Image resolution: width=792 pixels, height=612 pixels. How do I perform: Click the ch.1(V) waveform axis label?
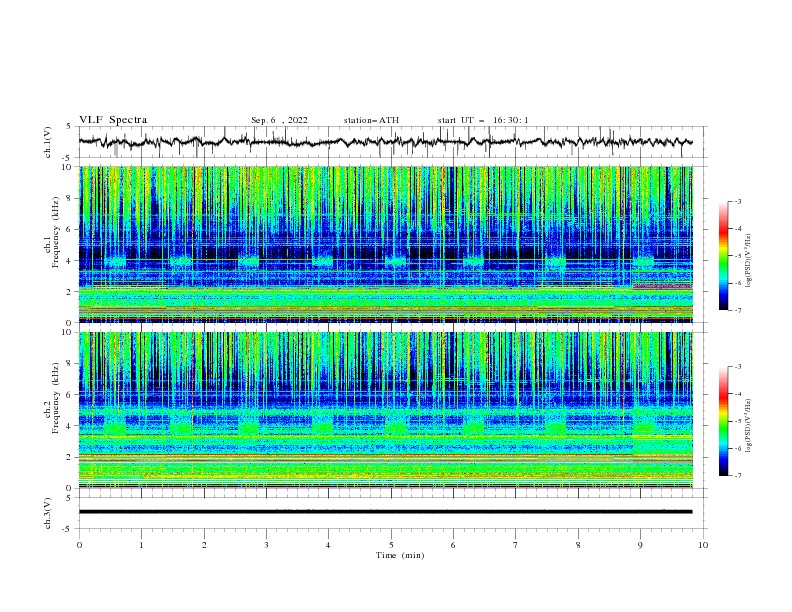48,142
